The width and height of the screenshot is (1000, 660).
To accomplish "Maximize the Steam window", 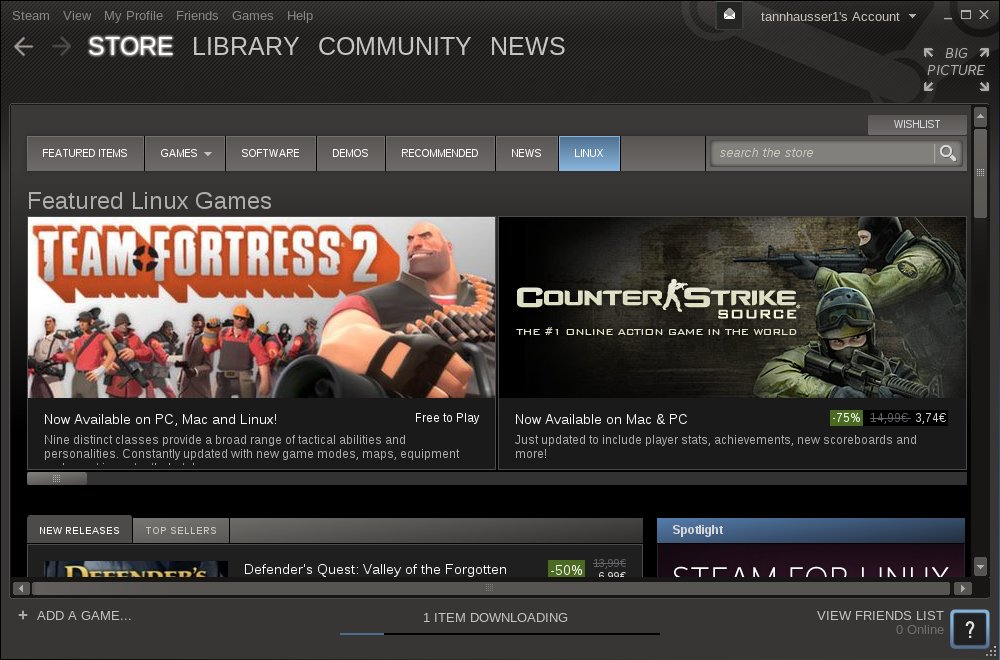I will (966, 15).
